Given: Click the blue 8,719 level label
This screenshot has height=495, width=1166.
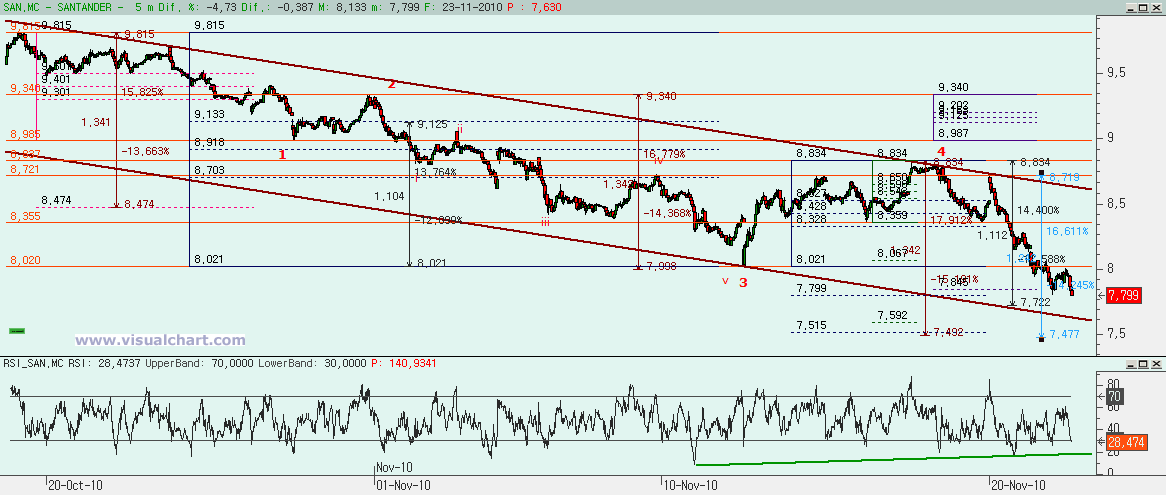Looking at the screenshot, I should tap(1063, 178).
